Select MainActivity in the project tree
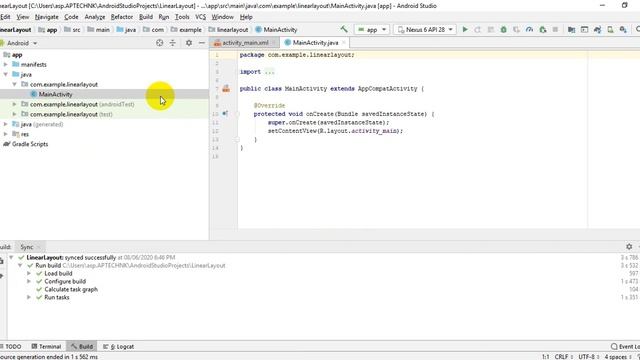Image resolution: width=640 pixels, height=360 pixels. (x=56, y=94)
